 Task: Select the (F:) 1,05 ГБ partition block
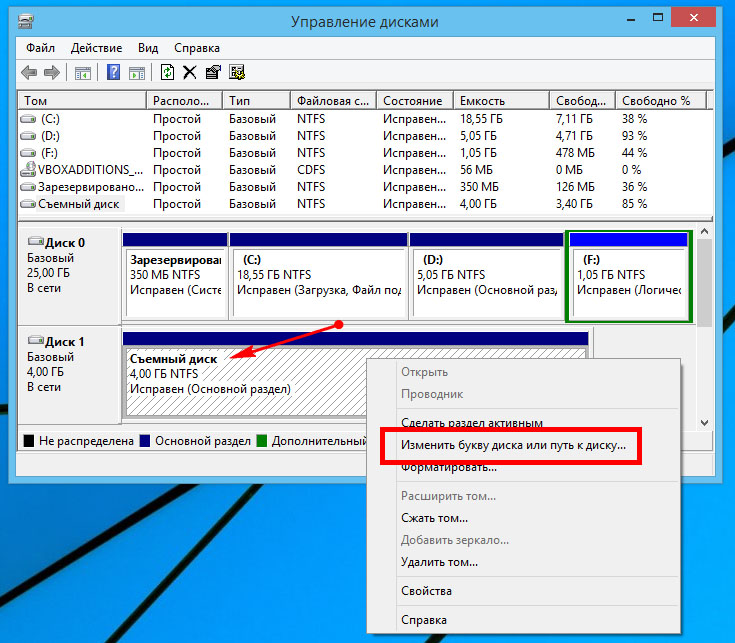(629, 277)
